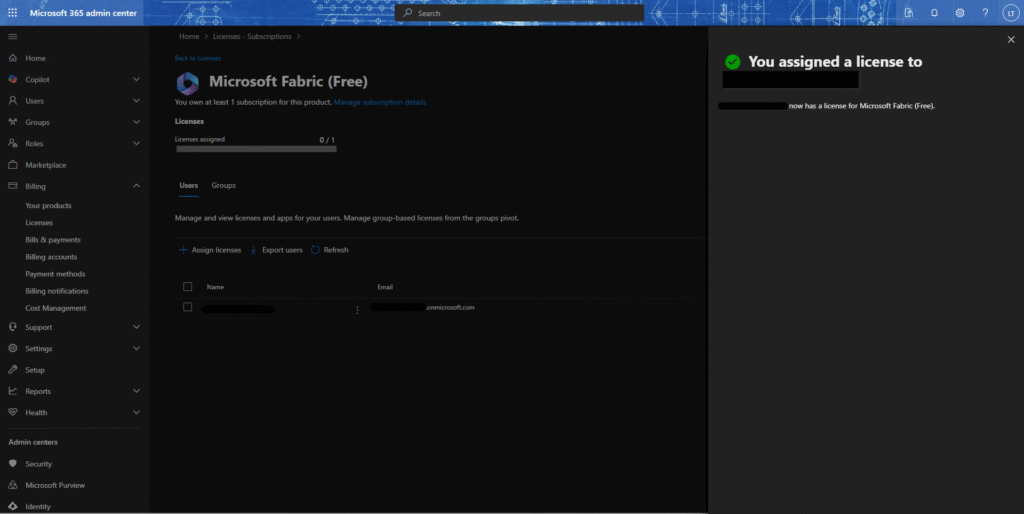Image resolution: width=1024 pixels, height=514 pixels.
Task: Collapse the Billing section in sidebar
Action: (136, 186)
